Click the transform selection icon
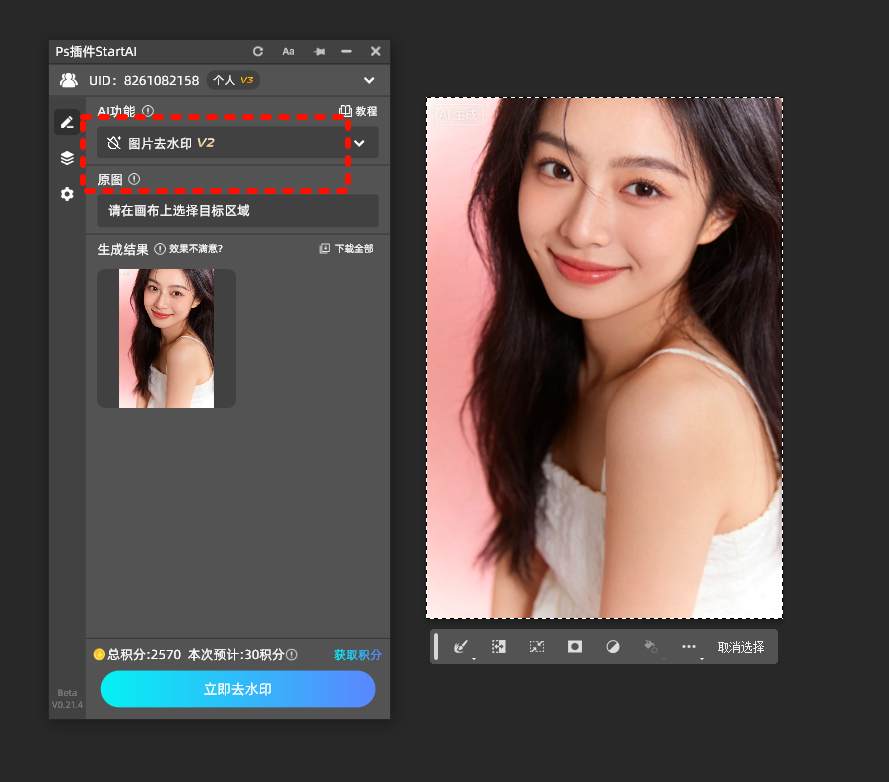The image size is (889, 782). point(537,647)
